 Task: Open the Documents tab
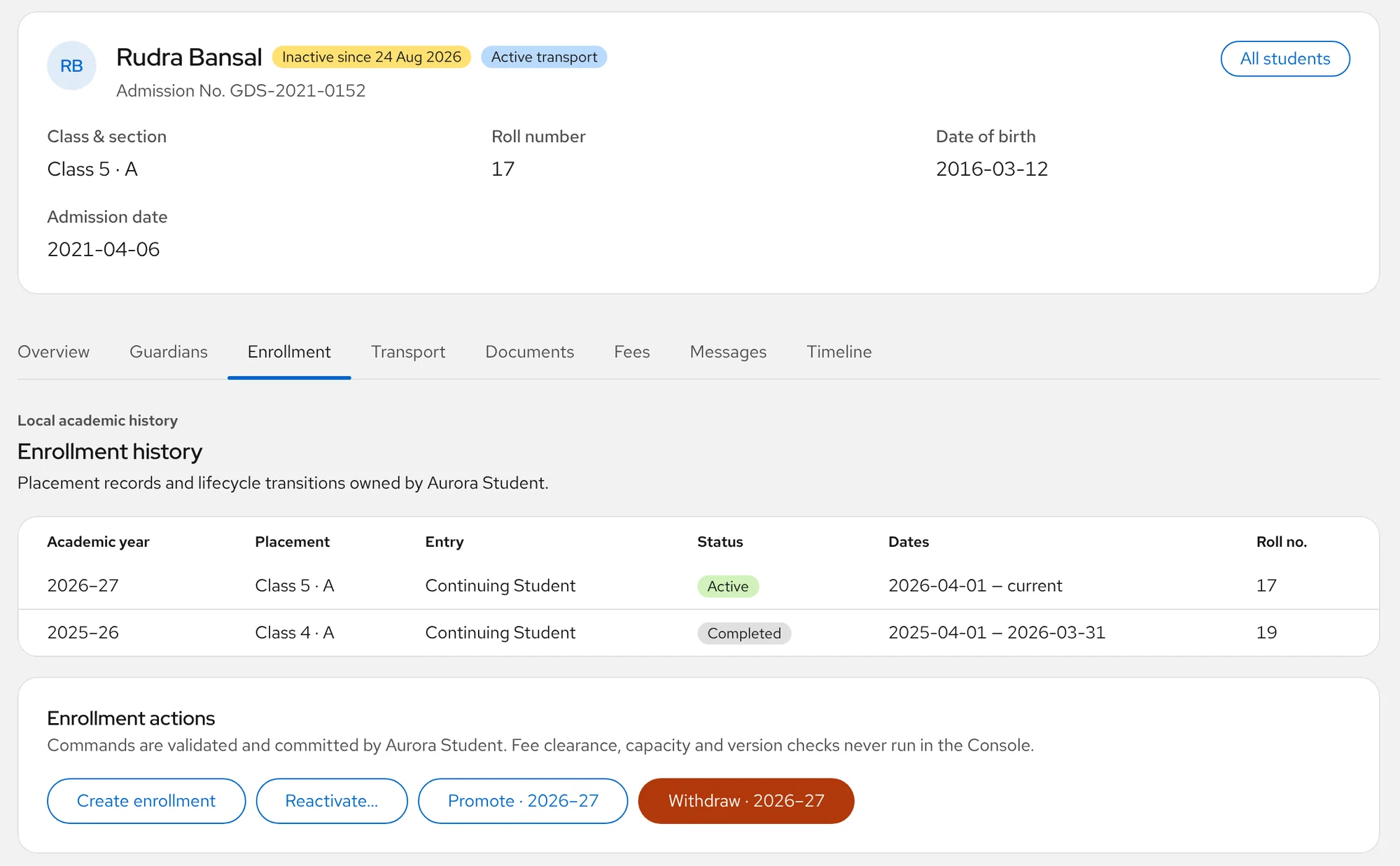coord(530,351)
